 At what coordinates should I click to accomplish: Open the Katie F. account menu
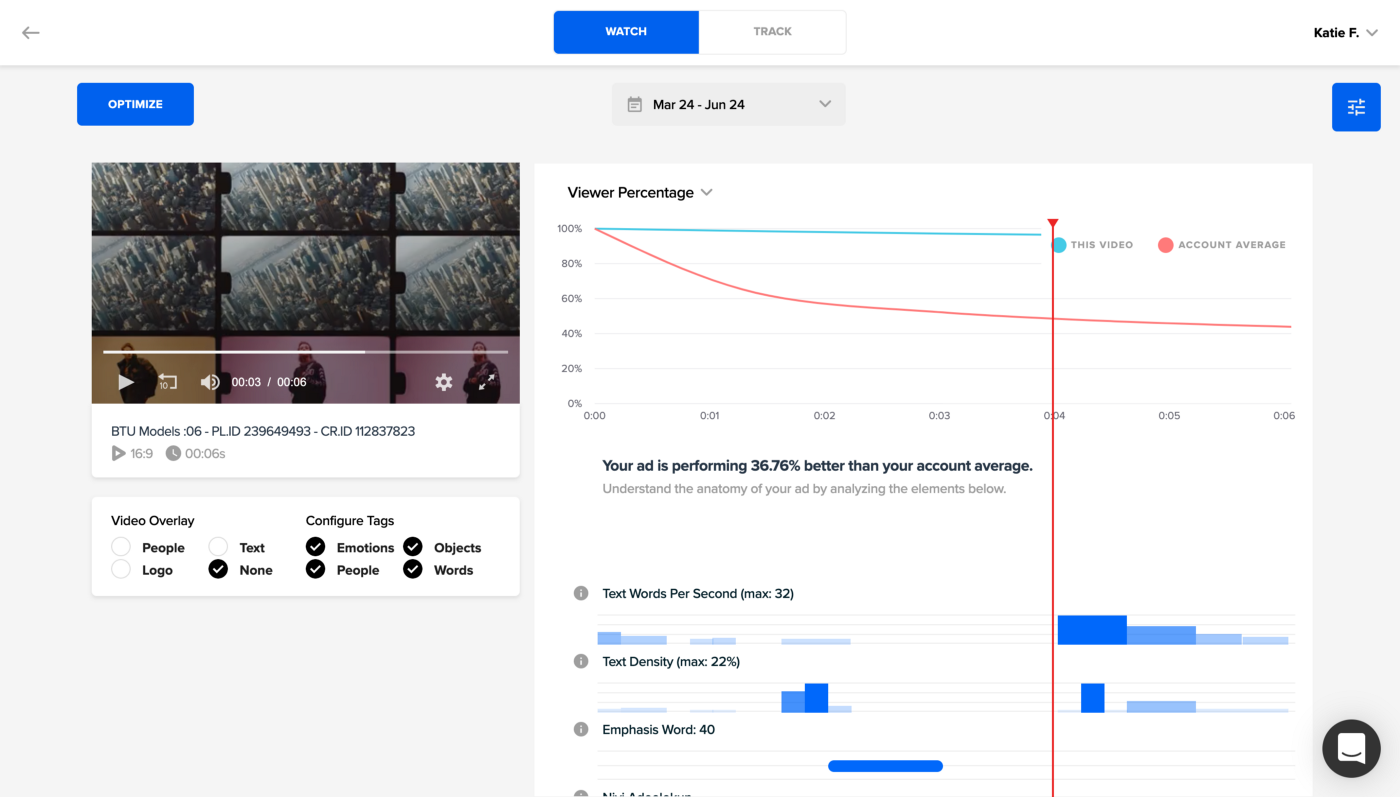[x=1346, y=33]
